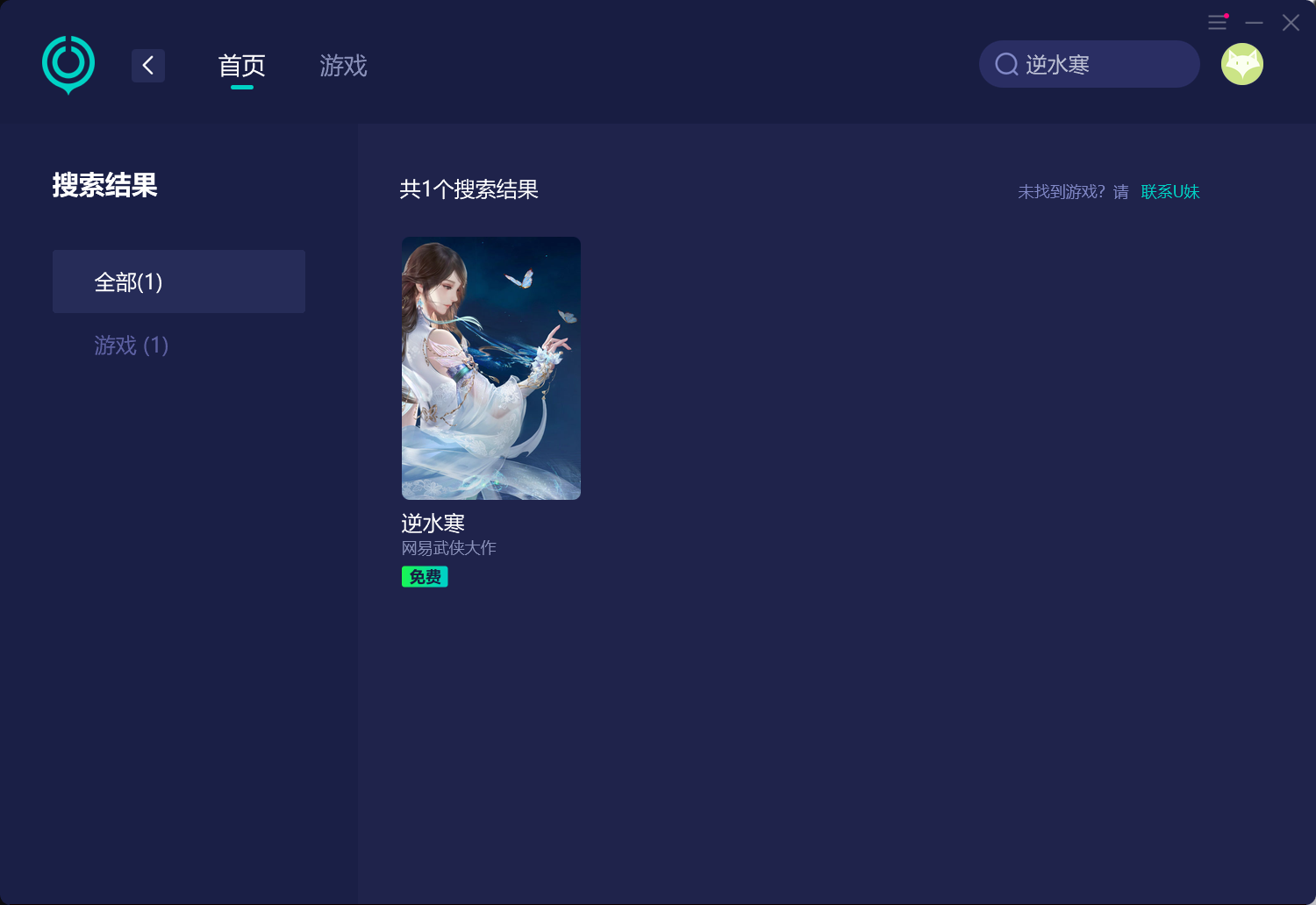Click the magnifier icon in search bar
The width and height of the screenshot is (1316, 905).
click(x=1006, y=64)
